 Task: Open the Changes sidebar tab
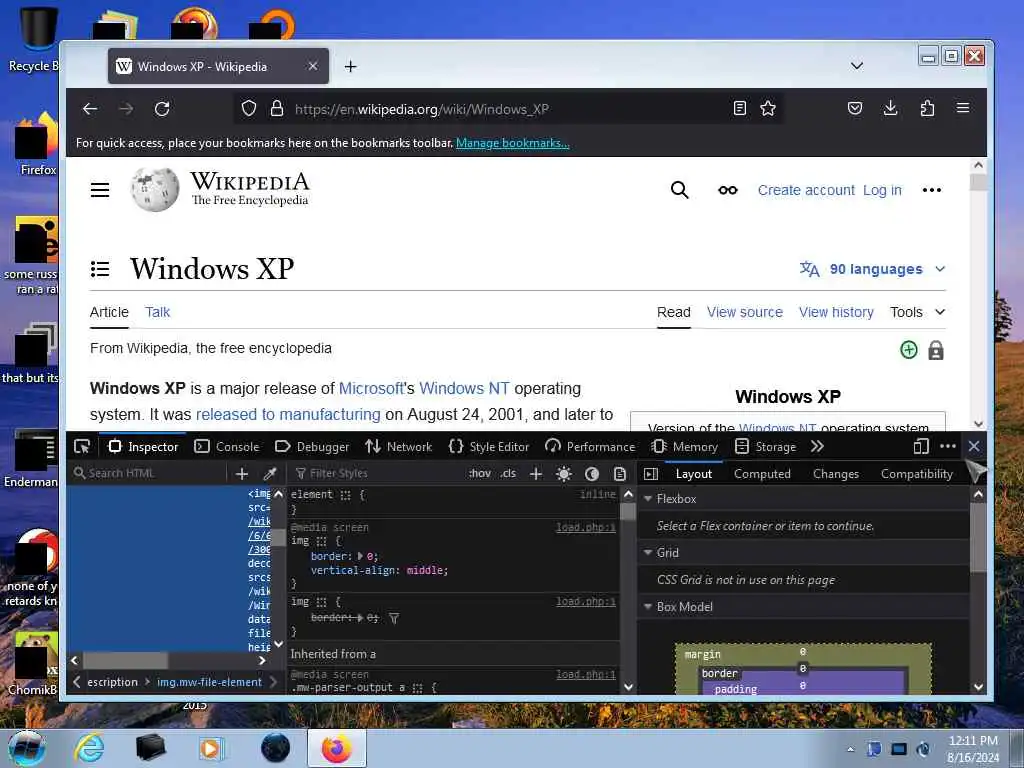pos(836,474)
